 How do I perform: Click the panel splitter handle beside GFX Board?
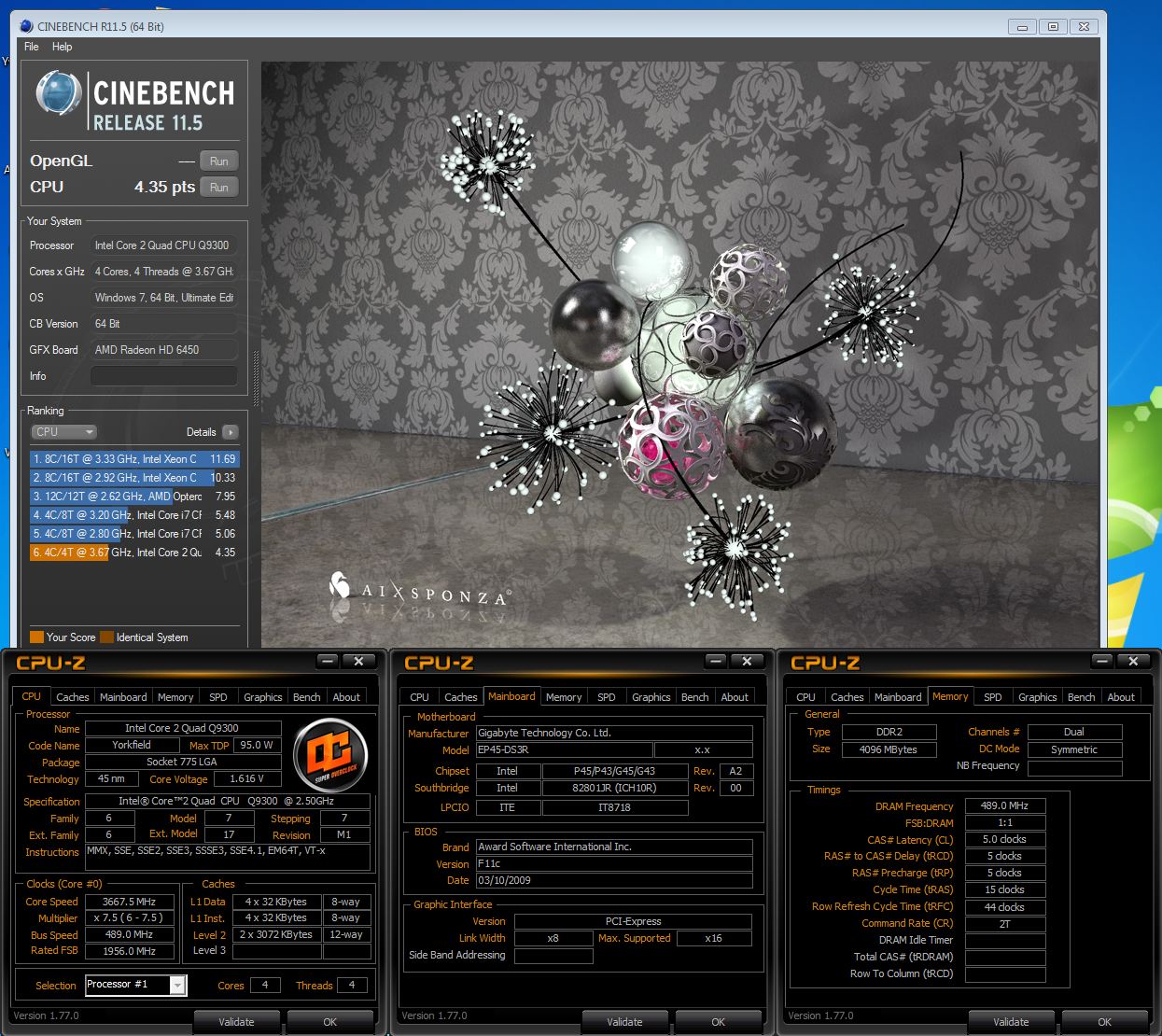(x=256, y=379)
